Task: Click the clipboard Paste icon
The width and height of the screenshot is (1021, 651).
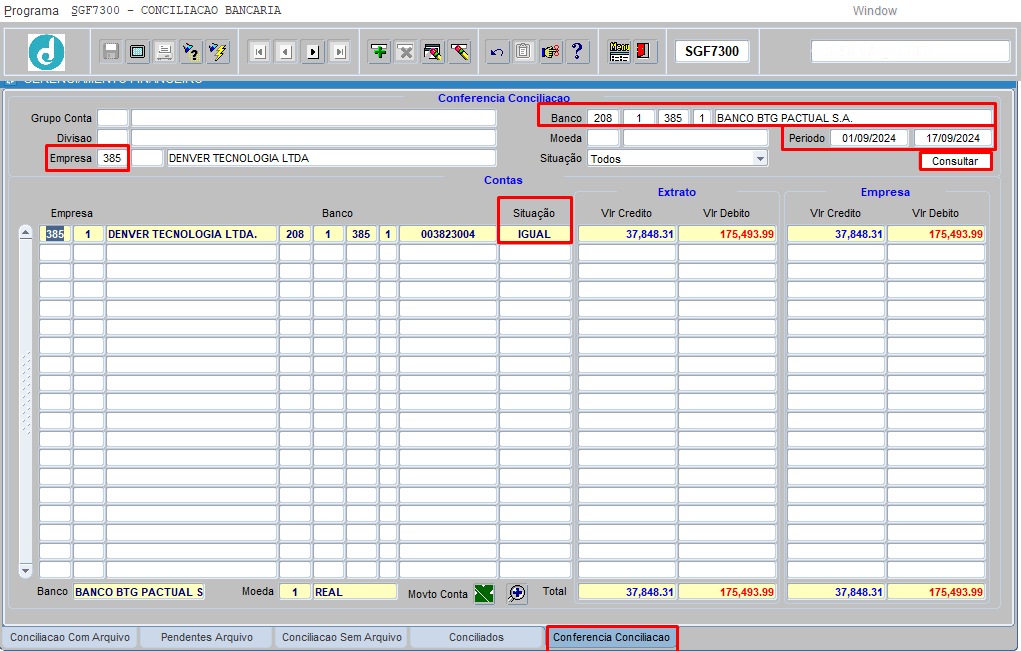Action: pos(524,51)
